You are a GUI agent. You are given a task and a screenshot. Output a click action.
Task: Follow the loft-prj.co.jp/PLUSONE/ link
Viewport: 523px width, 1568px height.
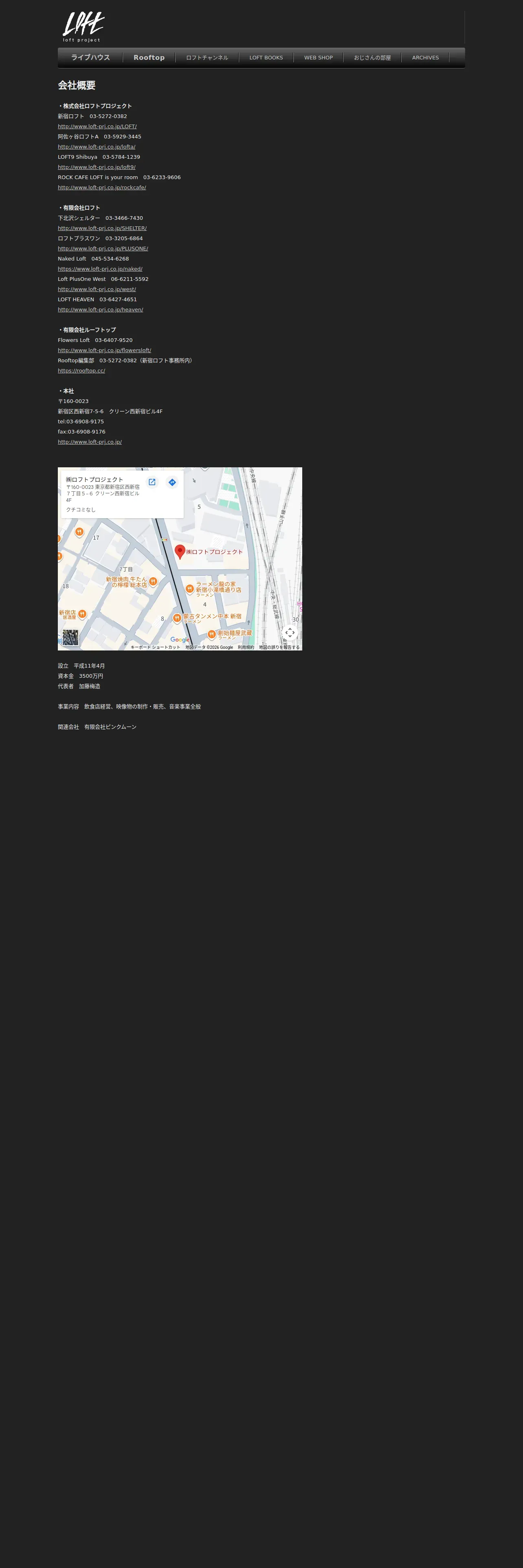[103, 248]
